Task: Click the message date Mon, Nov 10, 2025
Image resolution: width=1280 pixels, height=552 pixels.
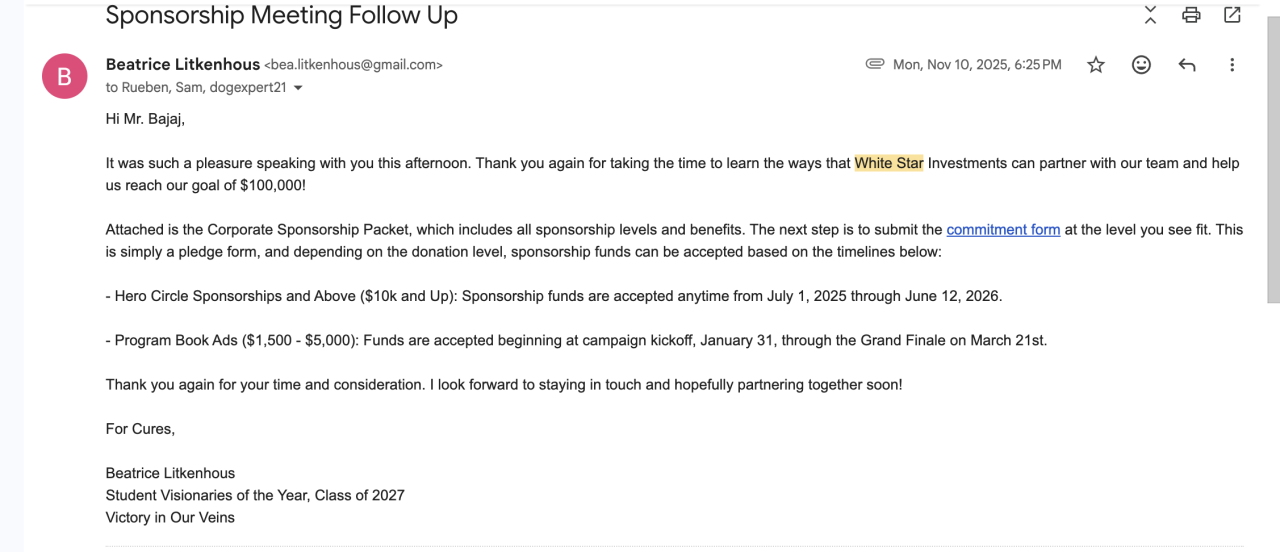Action: [x=977, y=65]
